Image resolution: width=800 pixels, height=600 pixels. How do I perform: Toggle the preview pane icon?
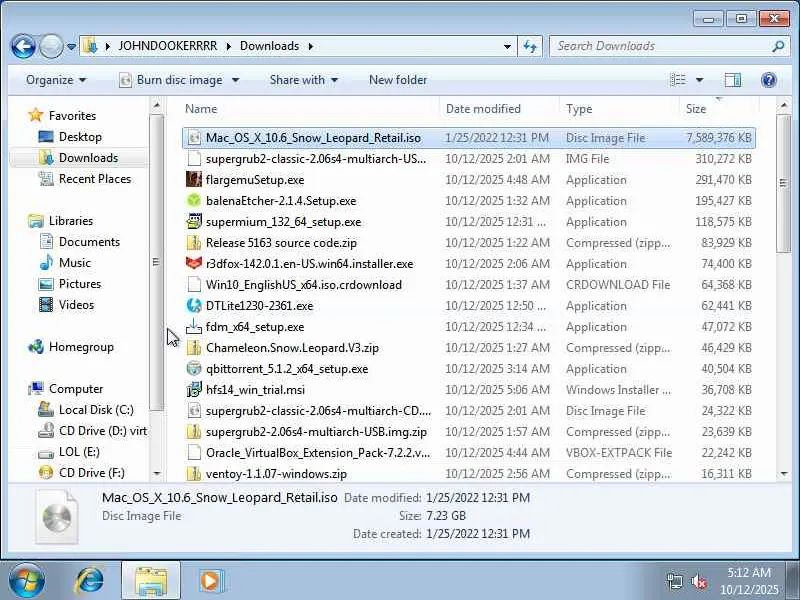pos(733,80)
